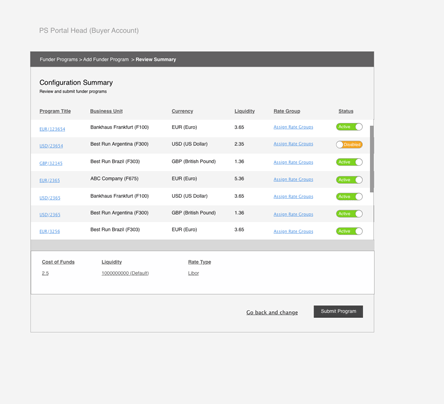Image resolution: width=444 pixels, height=404 pixels.
Task: Sort by Program Title column header
Action: pyautogui.click(x=55, y=111)
